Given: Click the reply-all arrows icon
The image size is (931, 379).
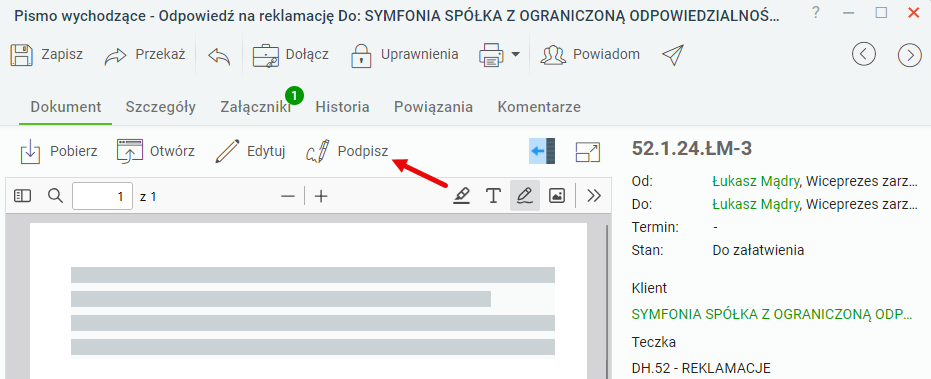Looking at the screenshot, I should point(219,55).
